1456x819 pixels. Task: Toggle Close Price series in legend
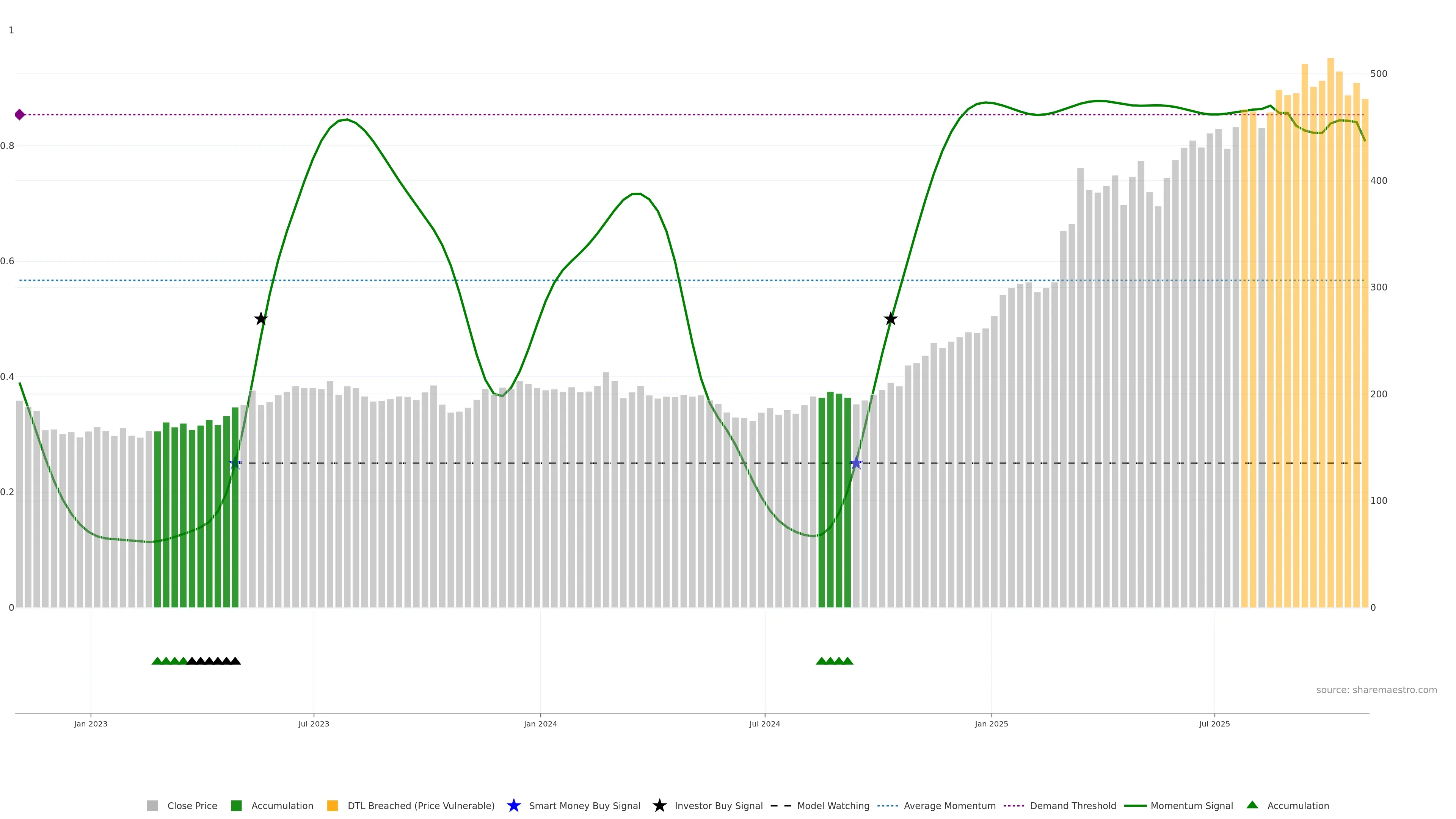pos(191,805)
